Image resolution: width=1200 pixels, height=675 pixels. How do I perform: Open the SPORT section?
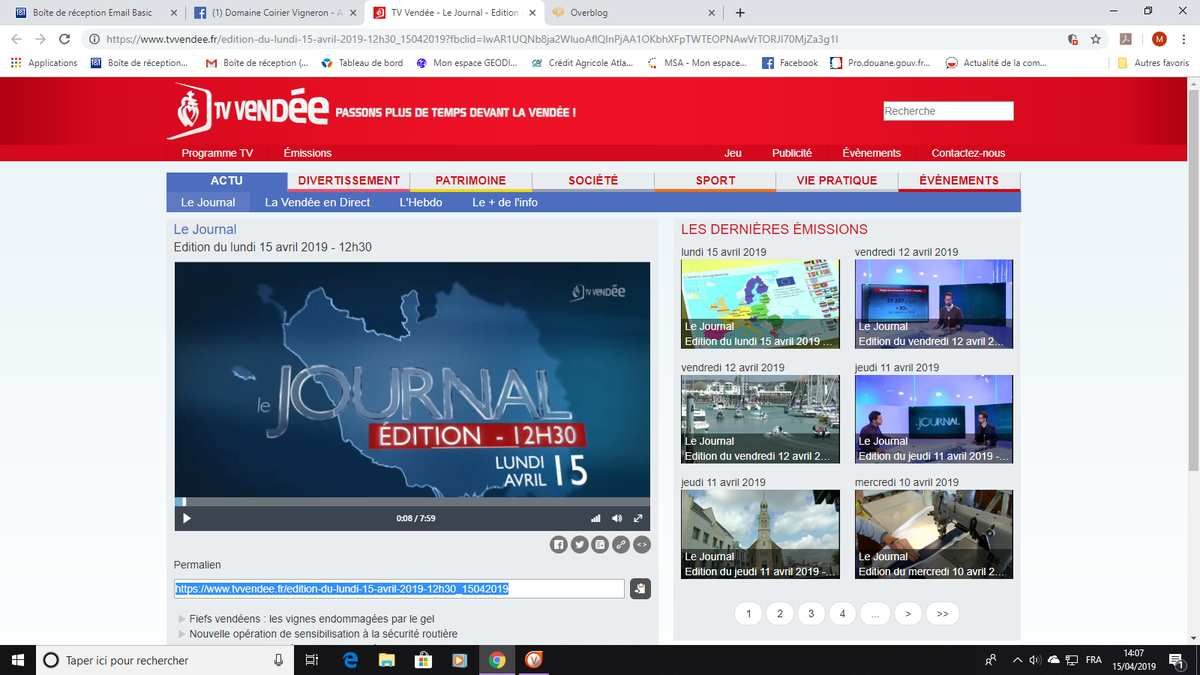[715, 181]
